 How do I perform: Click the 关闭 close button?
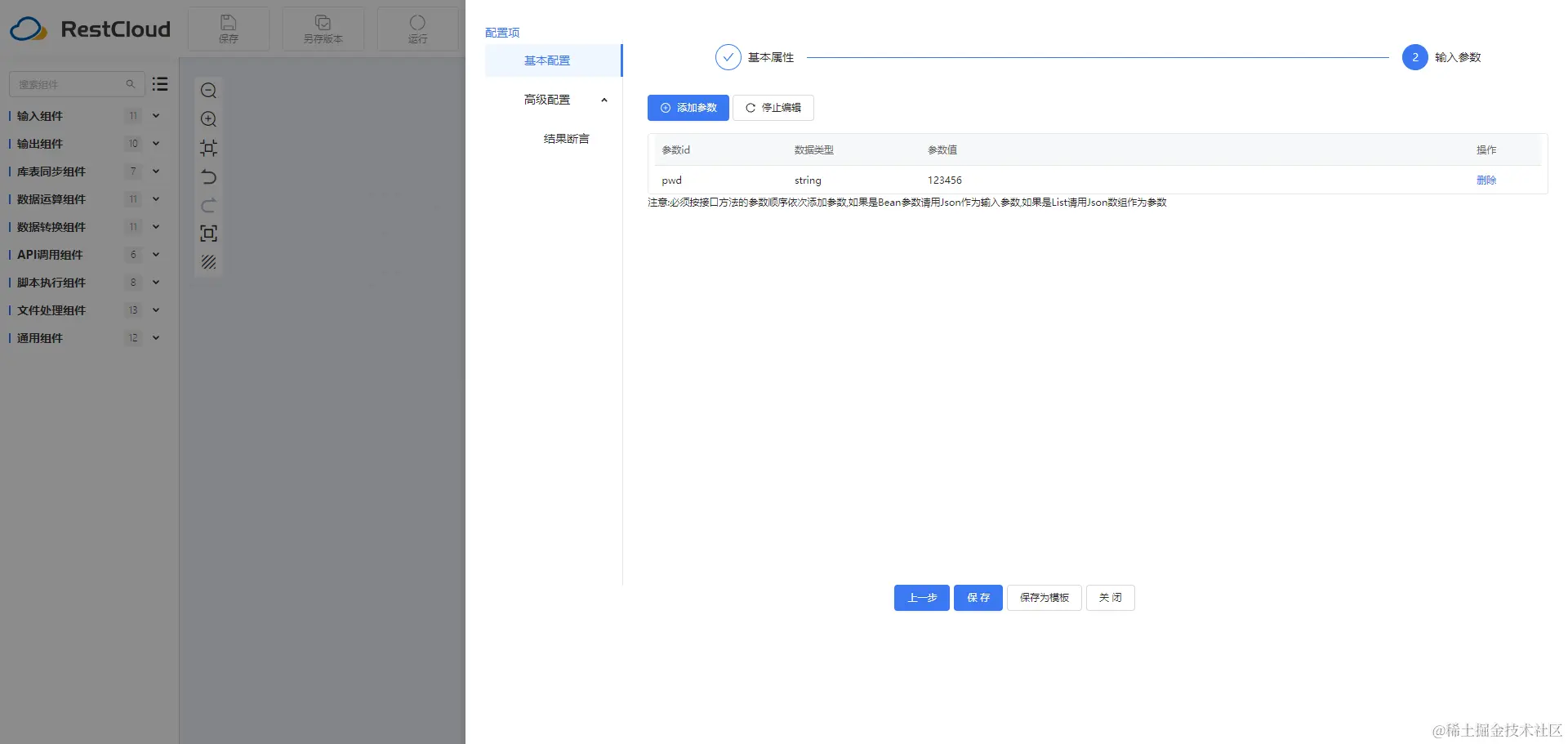pos(1111,598)
